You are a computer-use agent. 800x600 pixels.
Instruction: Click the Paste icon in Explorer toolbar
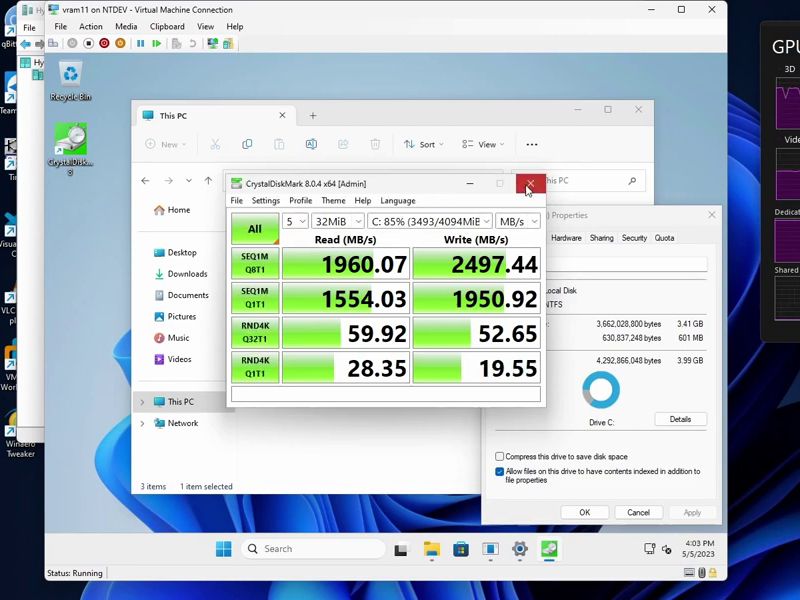point(279,144)
